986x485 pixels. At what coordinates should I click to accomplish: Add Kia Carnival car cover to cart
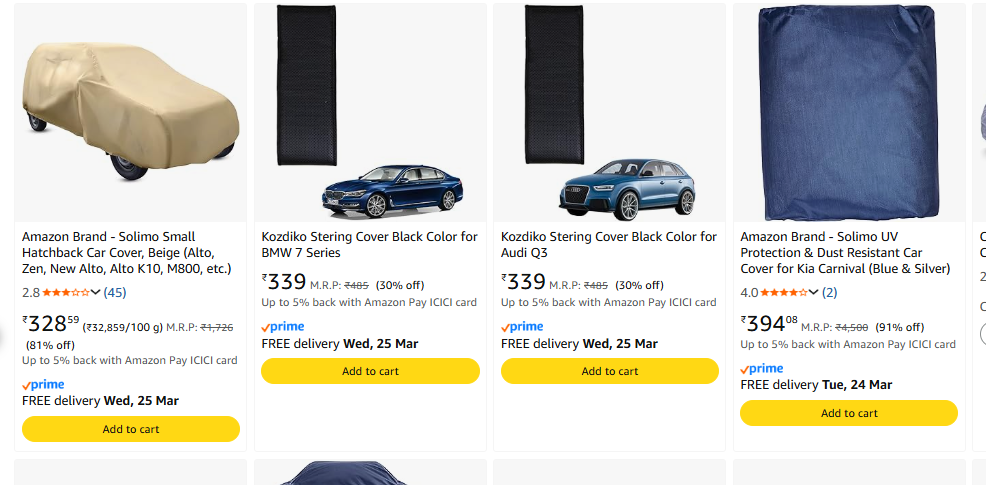(x=849, y=413)
